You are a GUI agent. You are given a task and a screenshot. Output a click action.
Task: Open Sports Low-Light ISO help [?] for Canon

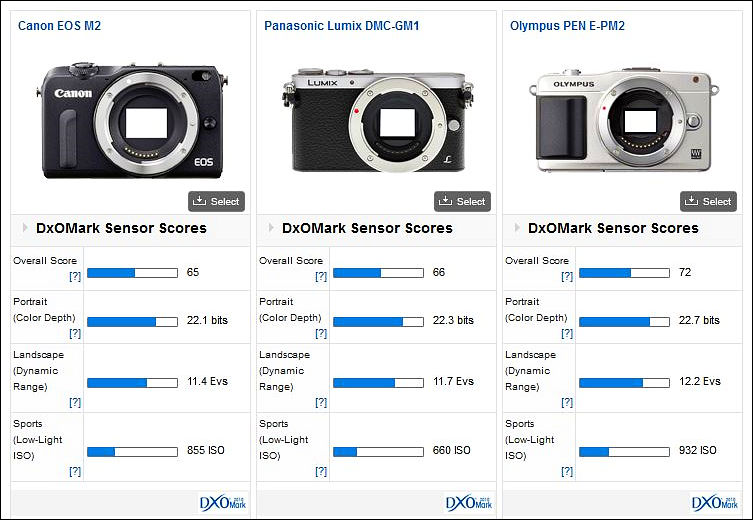[75, 471]
